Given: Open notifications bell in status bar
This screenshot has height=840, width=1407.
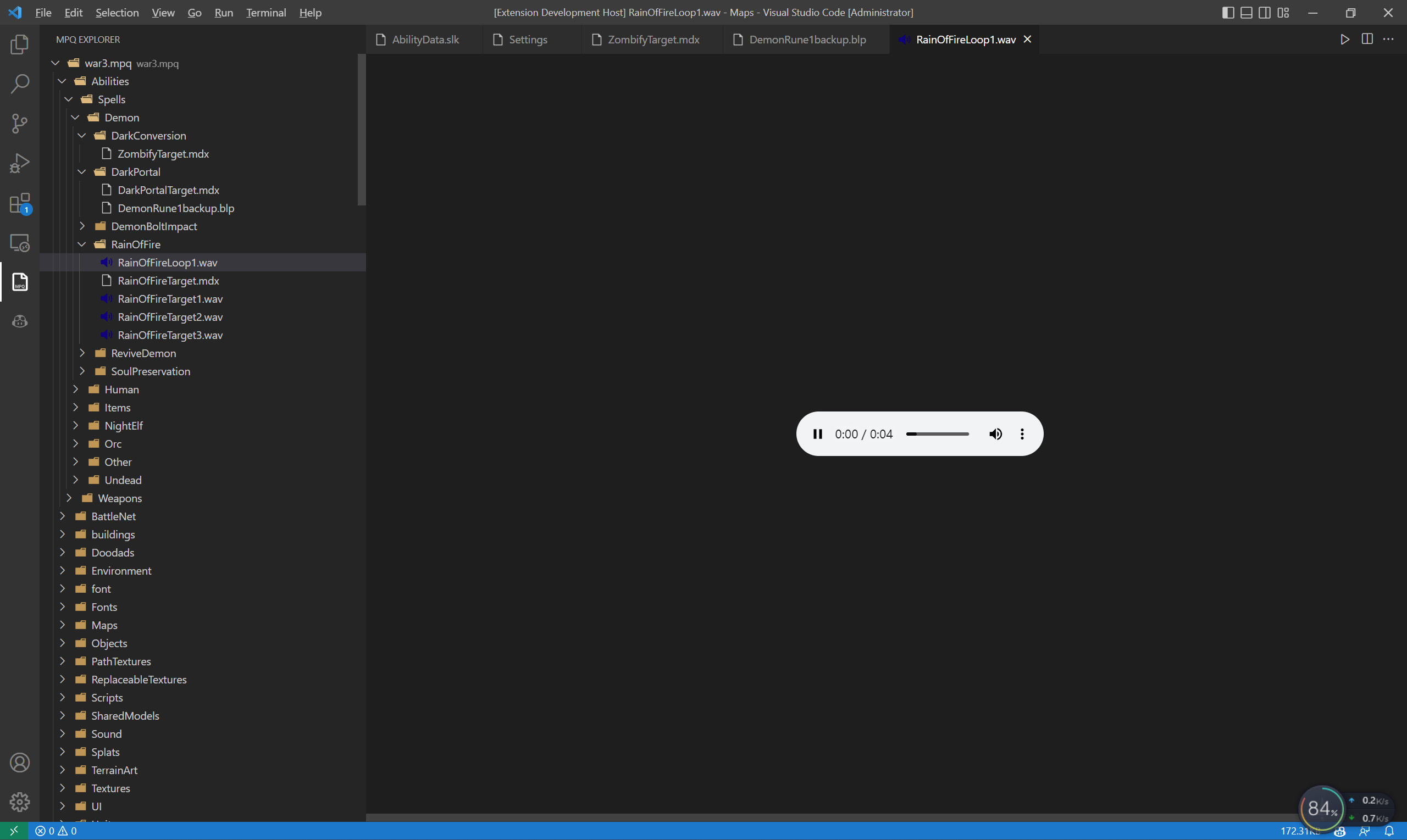Looking at the screenshot, I should point(1389,831).
